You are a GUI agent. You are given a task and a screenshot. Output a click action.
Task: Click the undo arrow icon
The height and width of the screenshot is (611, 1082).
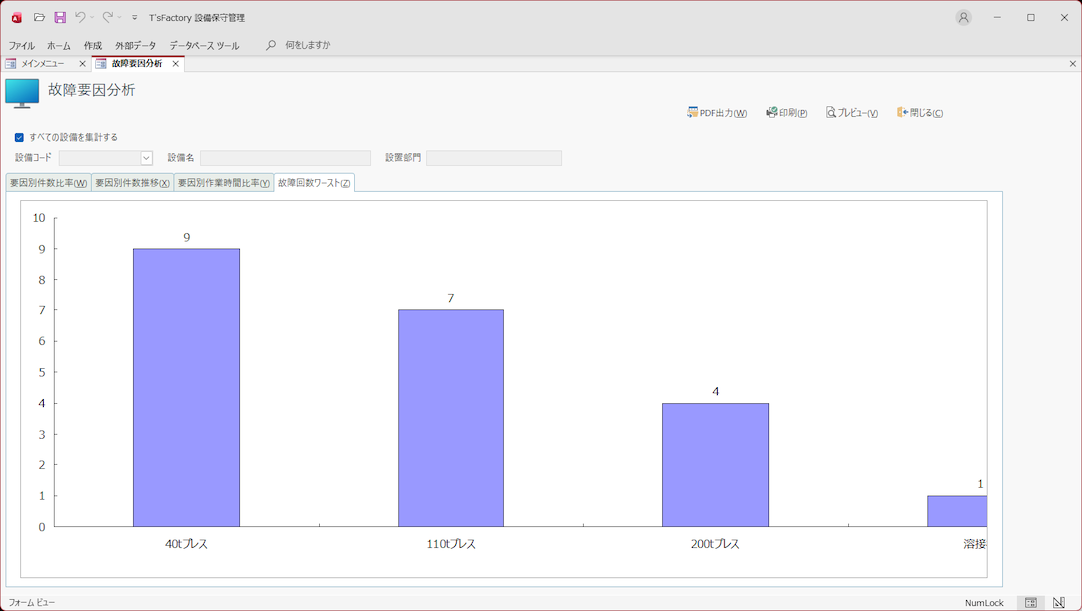(80, 17)
